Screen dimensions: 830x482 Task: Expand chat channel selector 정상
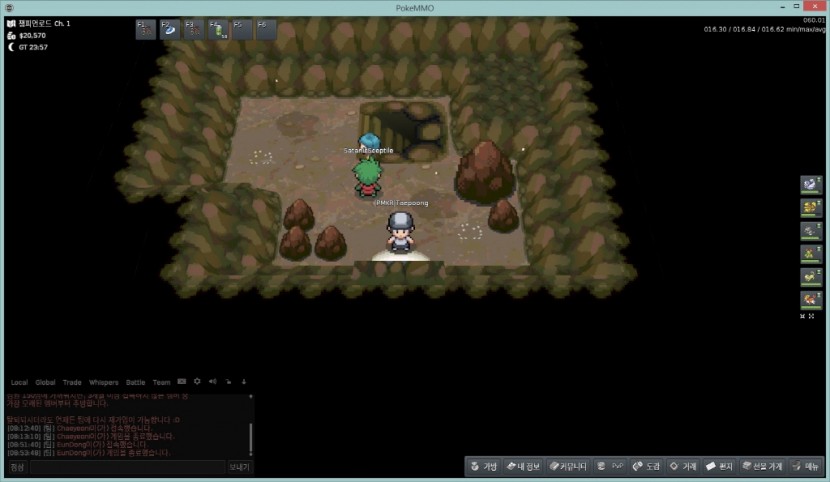point(17,467)
